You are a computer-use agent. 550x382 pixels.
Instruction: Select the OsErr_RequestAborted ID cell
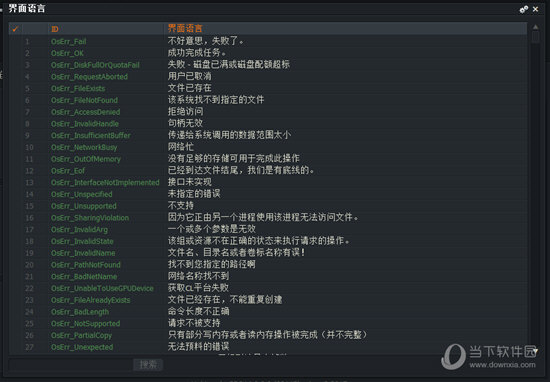(x=89, y=77)
